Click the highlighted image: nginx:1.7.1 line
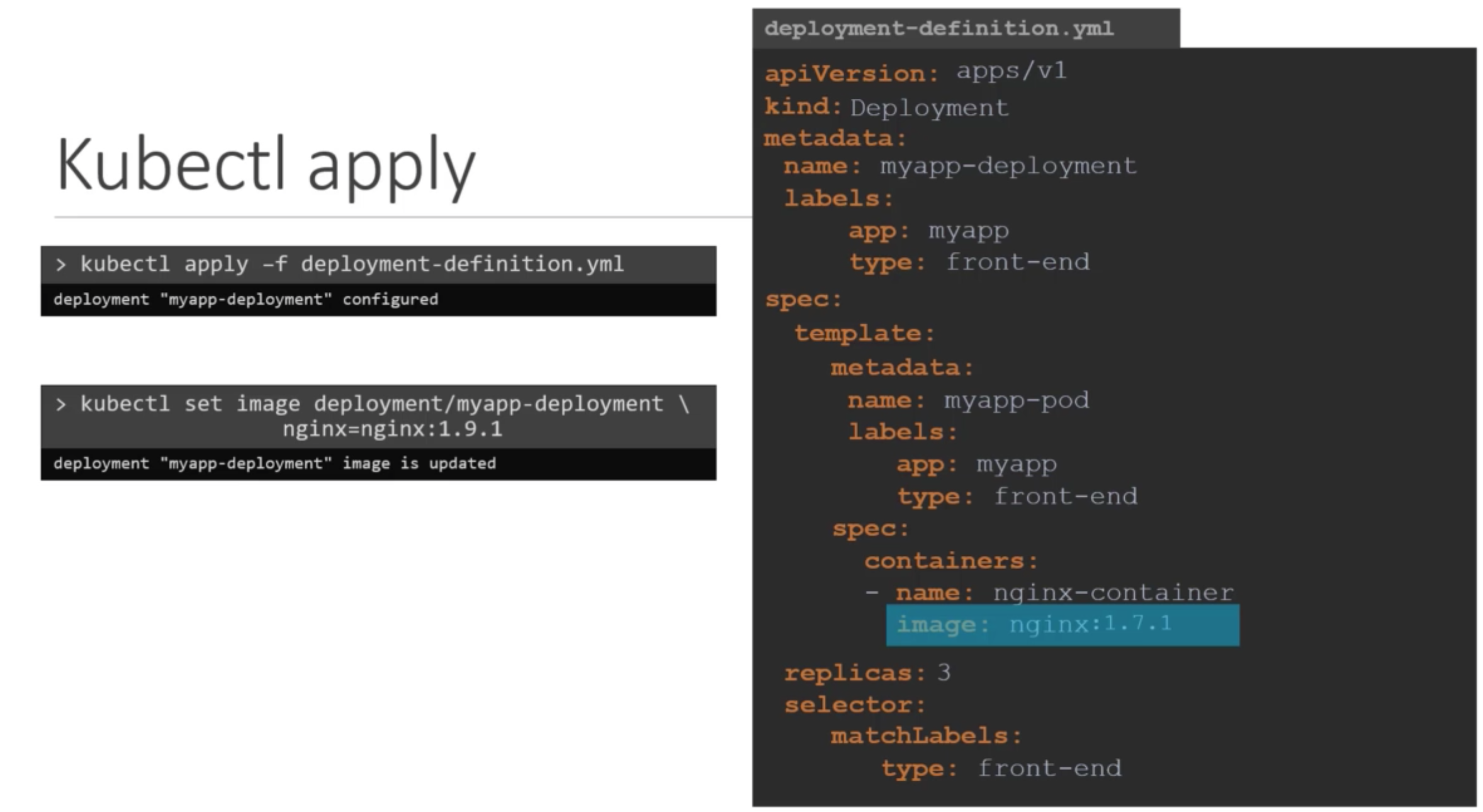 coord(1061,624)
